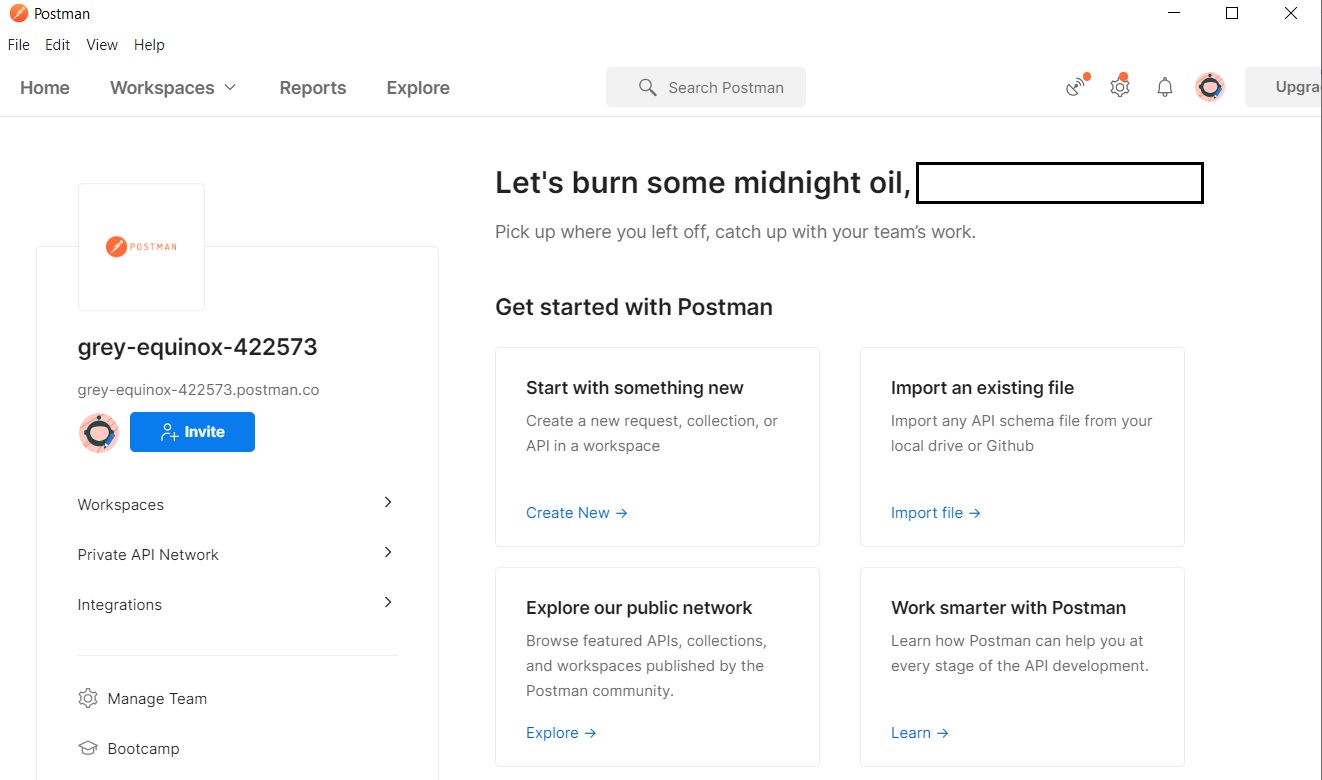Open the Edit menu
The image size is (1322, 780).
coord(58,45)
